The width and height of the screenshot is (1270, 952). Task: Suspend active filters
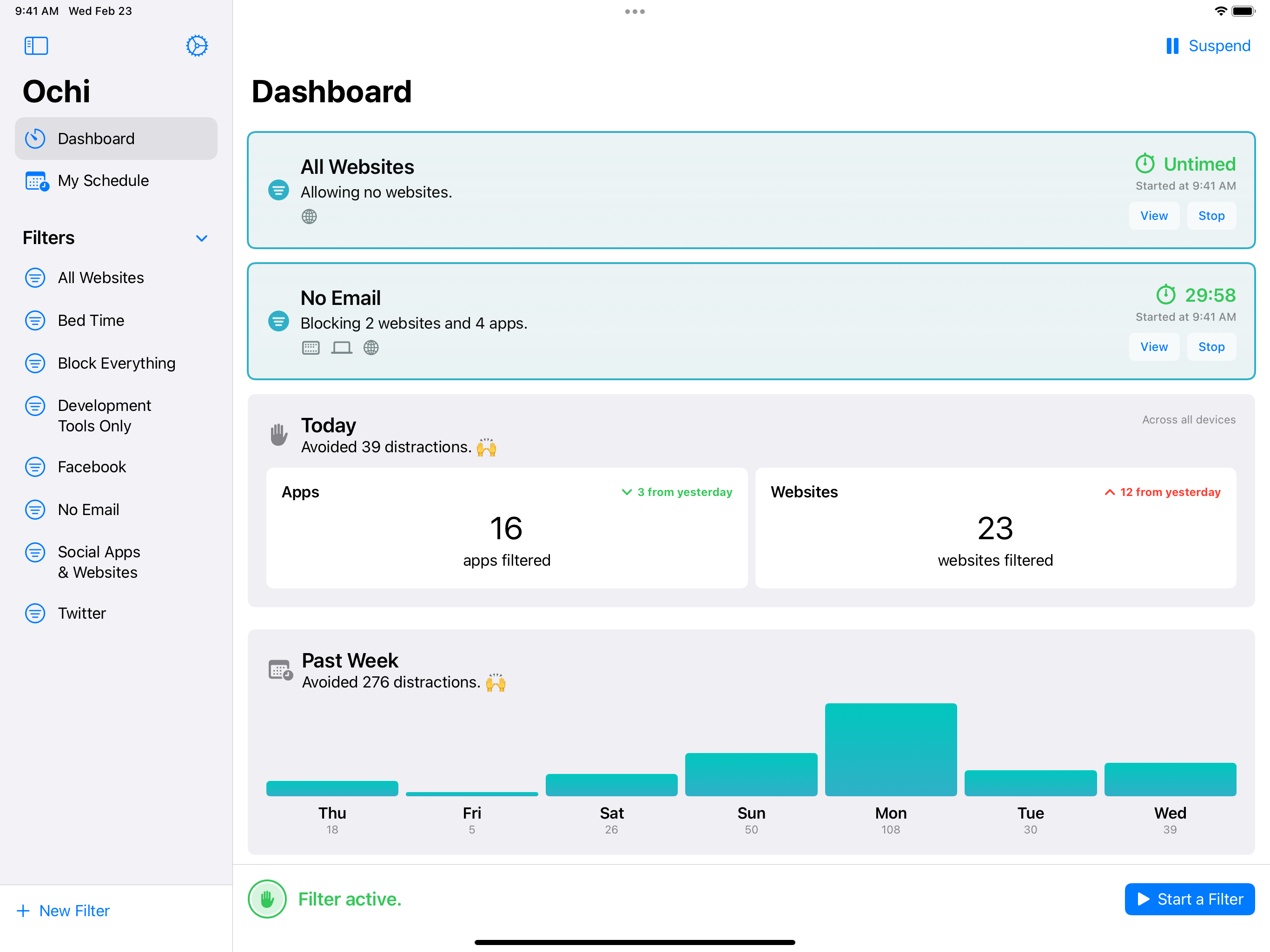(1207, 46)
